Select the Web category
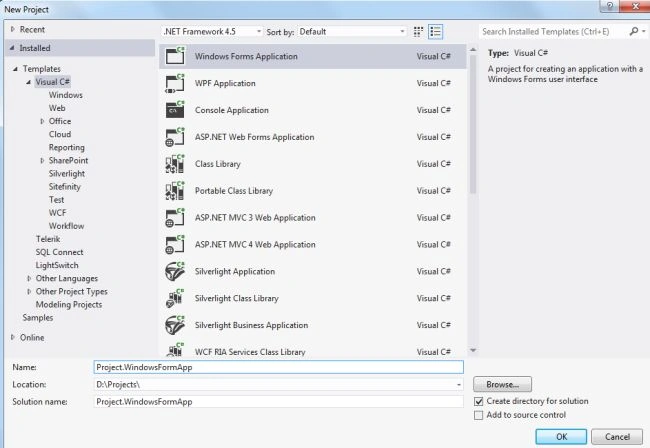Screen dimensions: 650x448 tap(57, 108)
